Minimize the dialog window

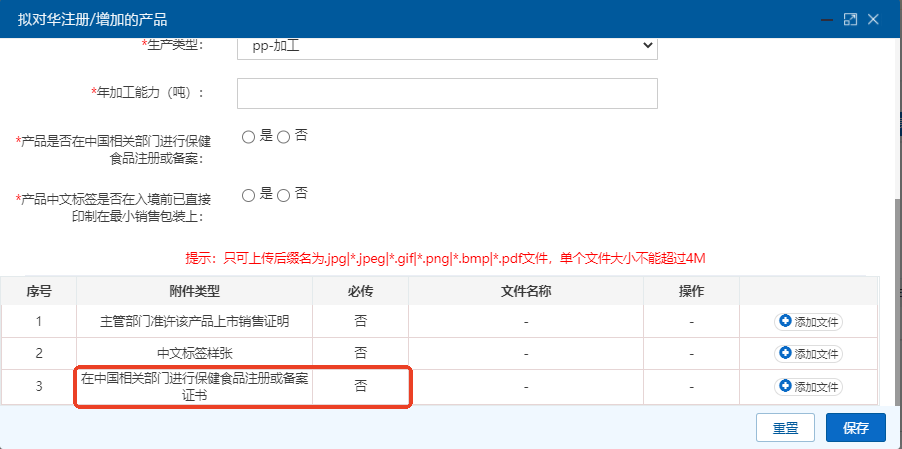pyautogui.click(x=827, y=20)
